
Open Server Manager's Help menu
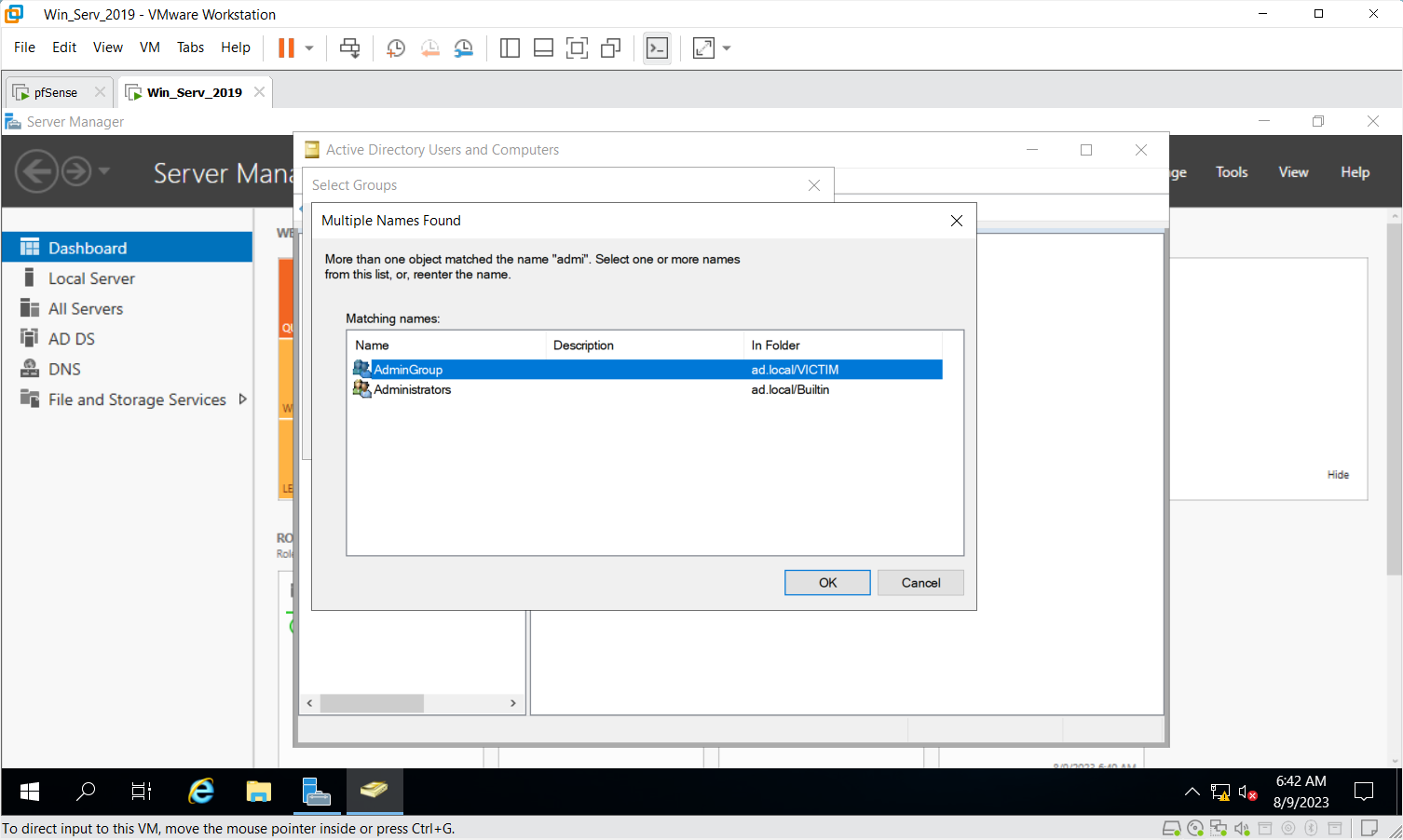click(x=1355, y=172)
